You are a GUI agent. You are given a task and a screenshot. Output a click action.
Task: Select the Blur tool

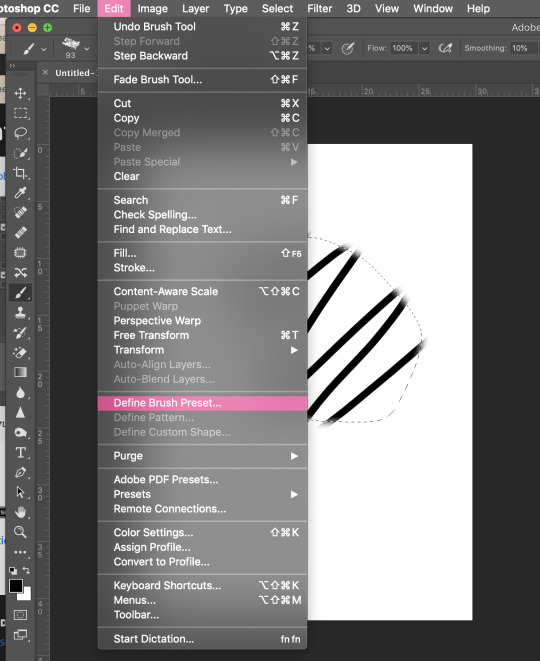(20, 392)
